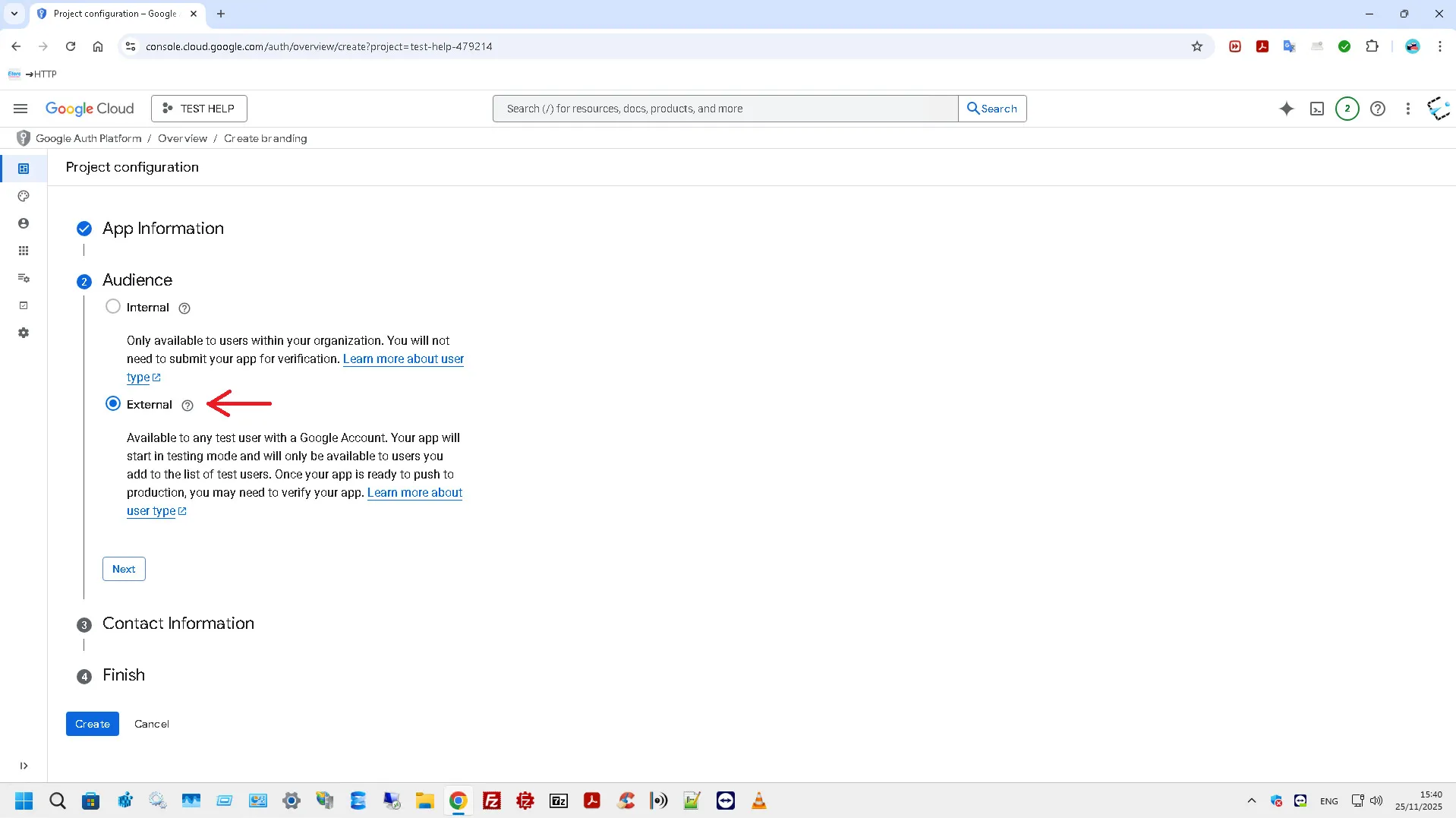
Task: Select the Internal audience radio button
Action: [113, 307]
